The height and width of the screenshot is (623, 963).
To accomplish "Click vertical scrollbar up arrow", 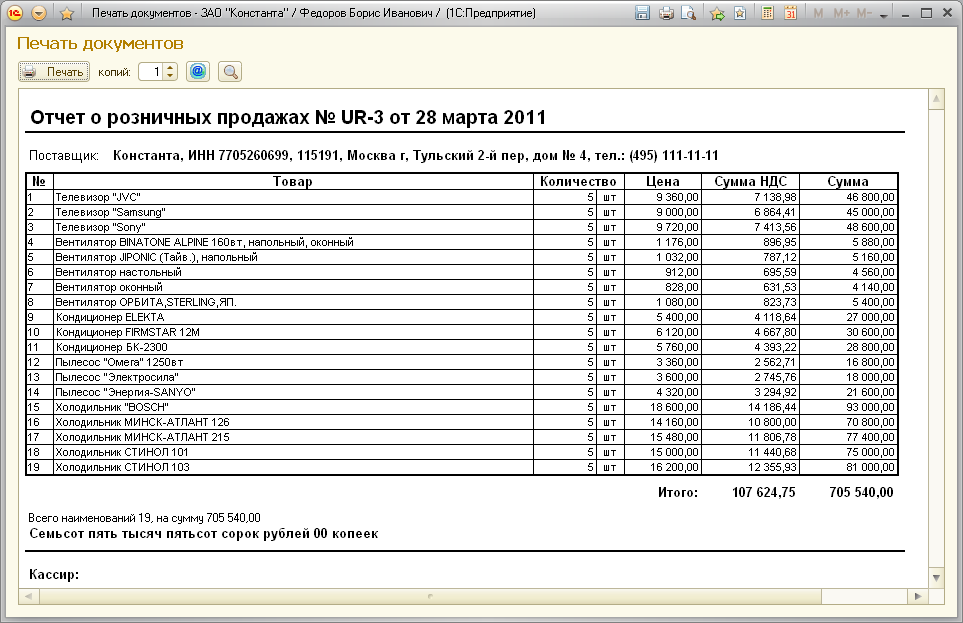I will click(937, 99).
